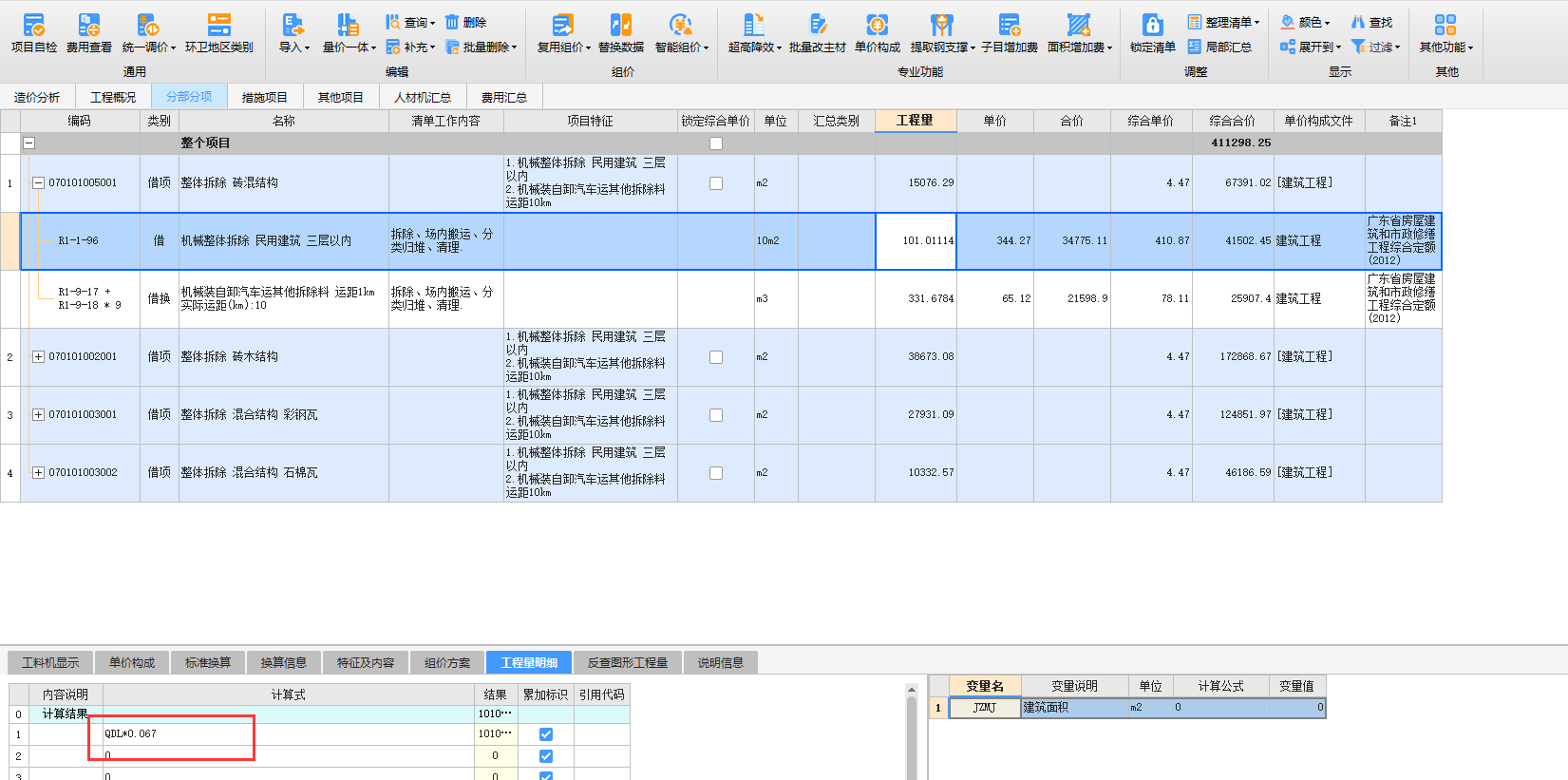Click the 批量改主材 toolbar icon
The width and height of the screenshot is (1568, 780).
[x=818, y=25]
